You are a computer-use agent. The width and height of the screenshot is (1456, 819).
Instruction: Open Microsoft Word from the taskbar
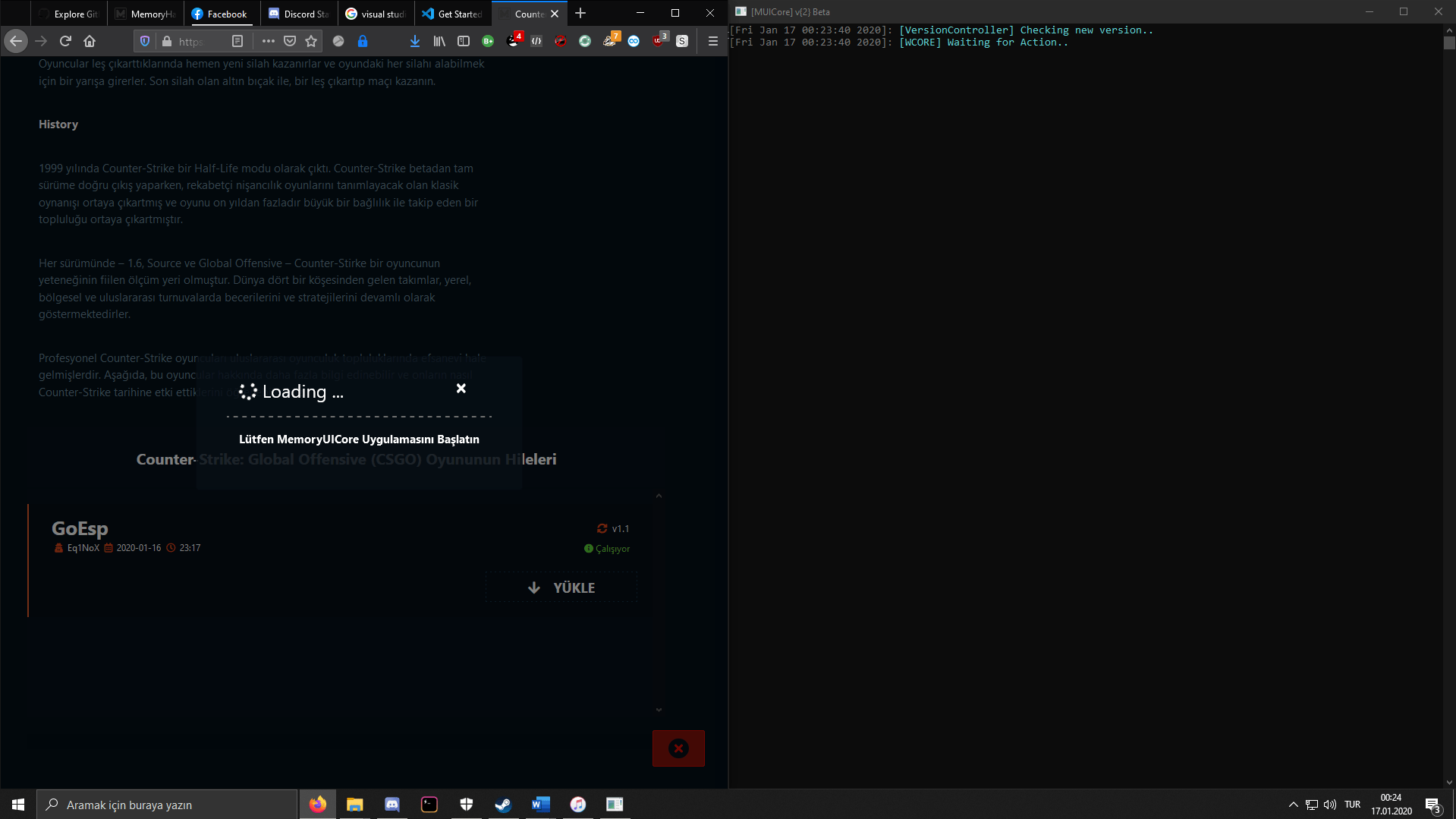(x=540, y=805)
